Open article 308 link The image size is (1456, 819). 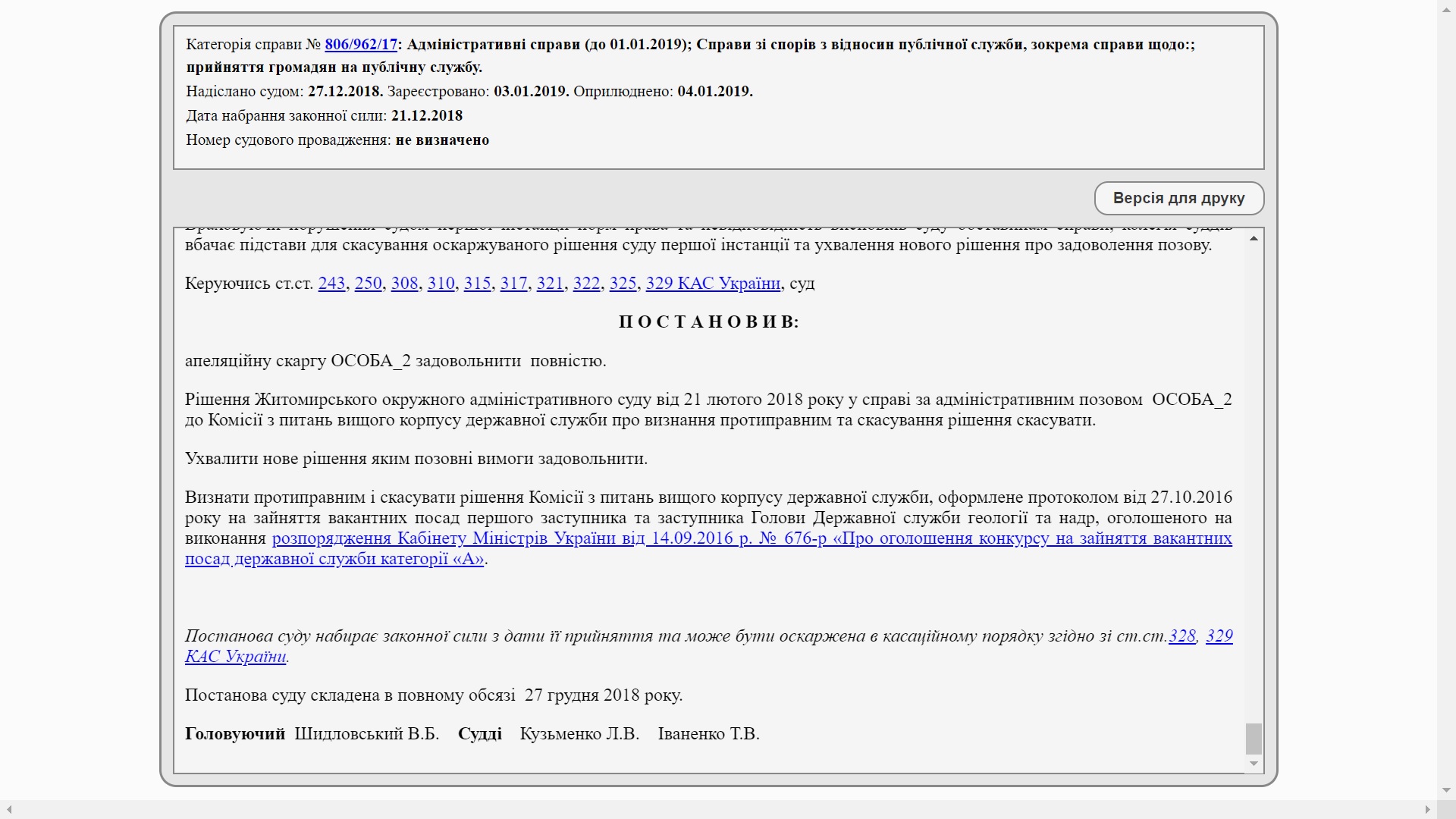click(x=404, y=283)
